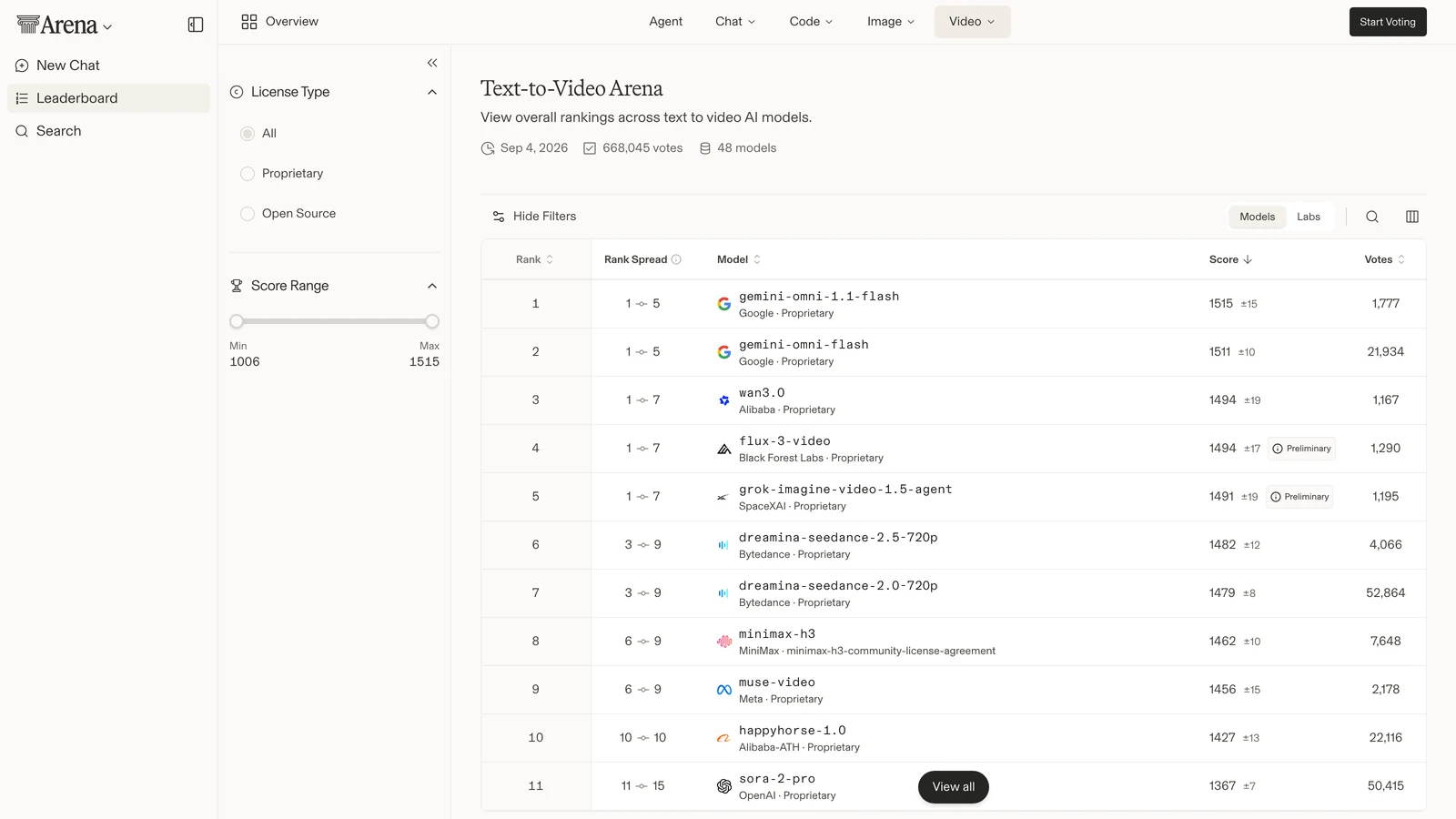Click the 48 models count text
The height and width of the screenshot is (819, 1456).
click(x=747, y=148)
